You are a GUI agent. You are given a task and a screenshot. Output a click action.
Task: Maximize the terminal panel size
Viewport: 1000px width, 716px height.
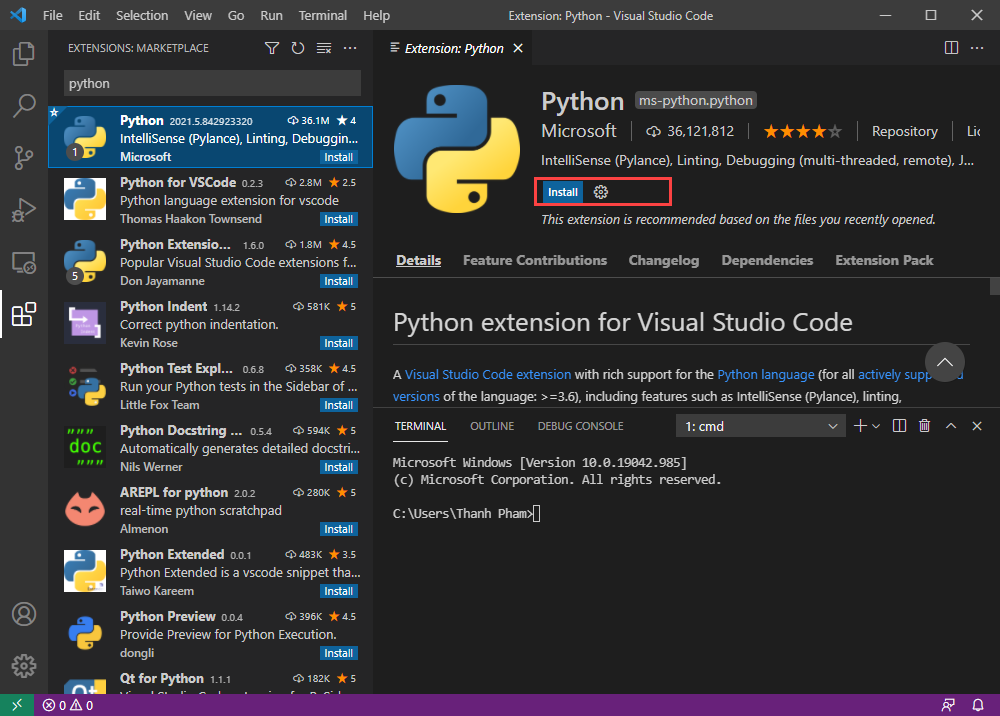tap(951, 426)
